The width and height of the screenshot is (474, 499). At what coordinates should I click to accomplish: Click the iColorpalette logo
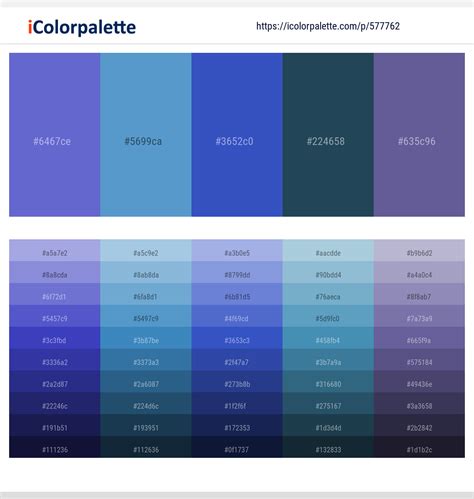(x=82, y=27)
